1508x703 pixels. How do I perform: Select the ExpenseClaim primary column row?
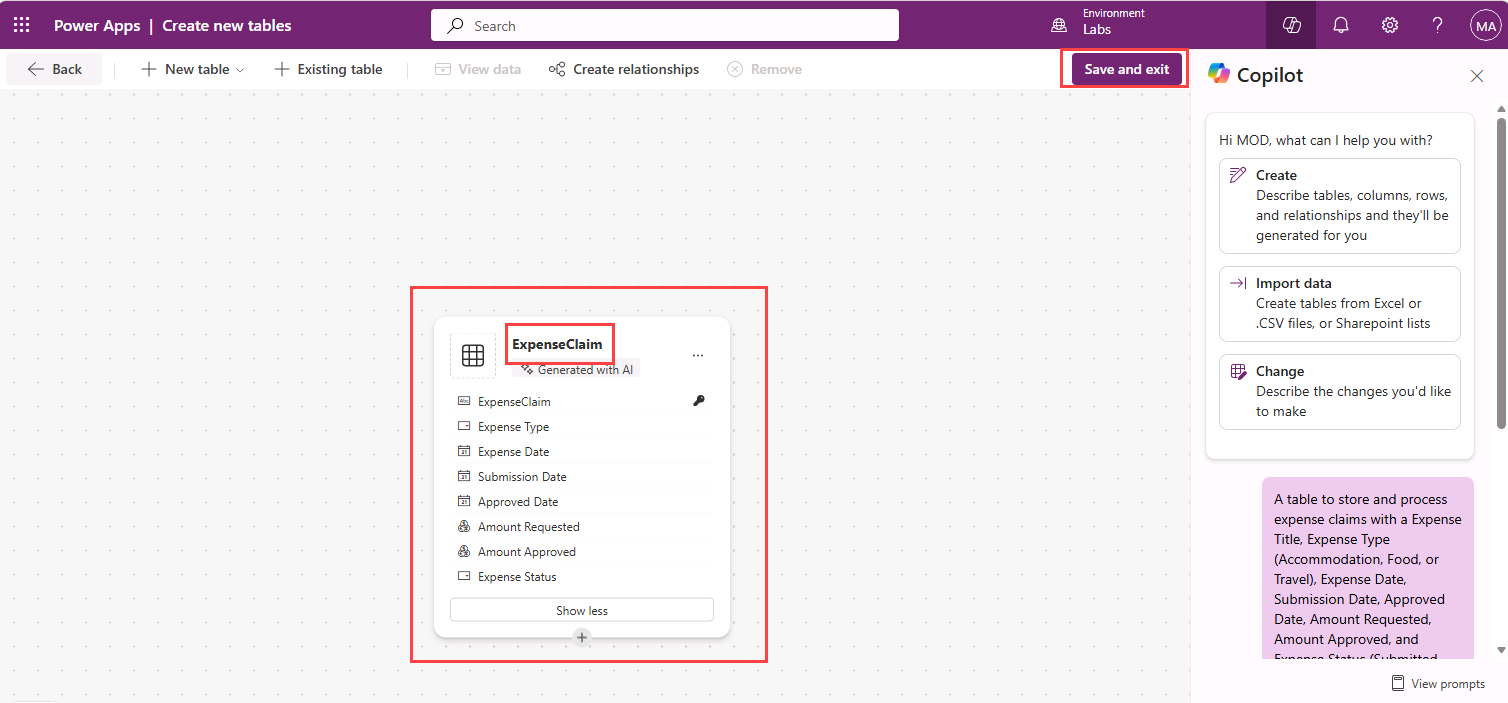tap(582, 401)
